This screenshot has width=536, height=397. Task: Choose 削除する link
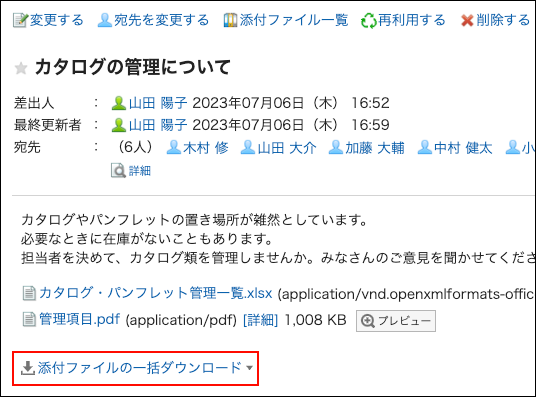click(503, 20)
